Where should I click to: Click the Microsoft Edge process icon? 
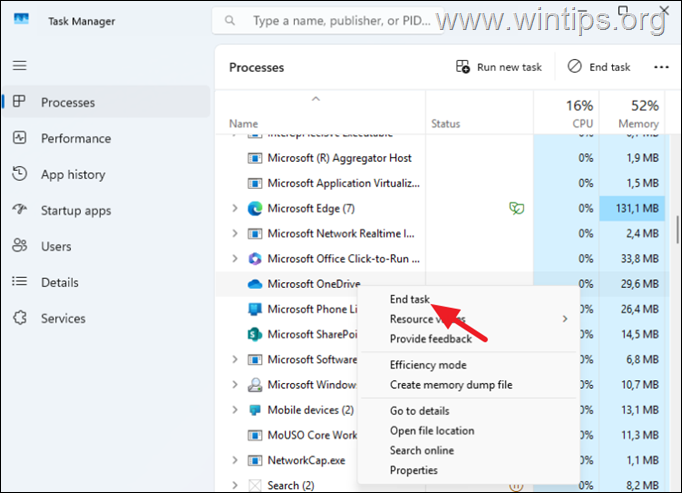click(x=254, y=208)
